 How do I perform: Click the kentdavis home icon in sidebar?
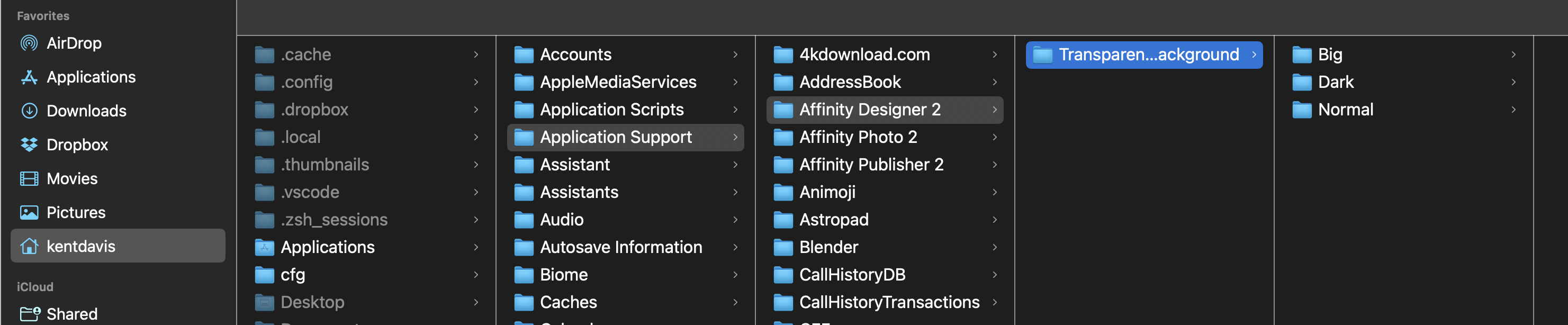[29, 246]
